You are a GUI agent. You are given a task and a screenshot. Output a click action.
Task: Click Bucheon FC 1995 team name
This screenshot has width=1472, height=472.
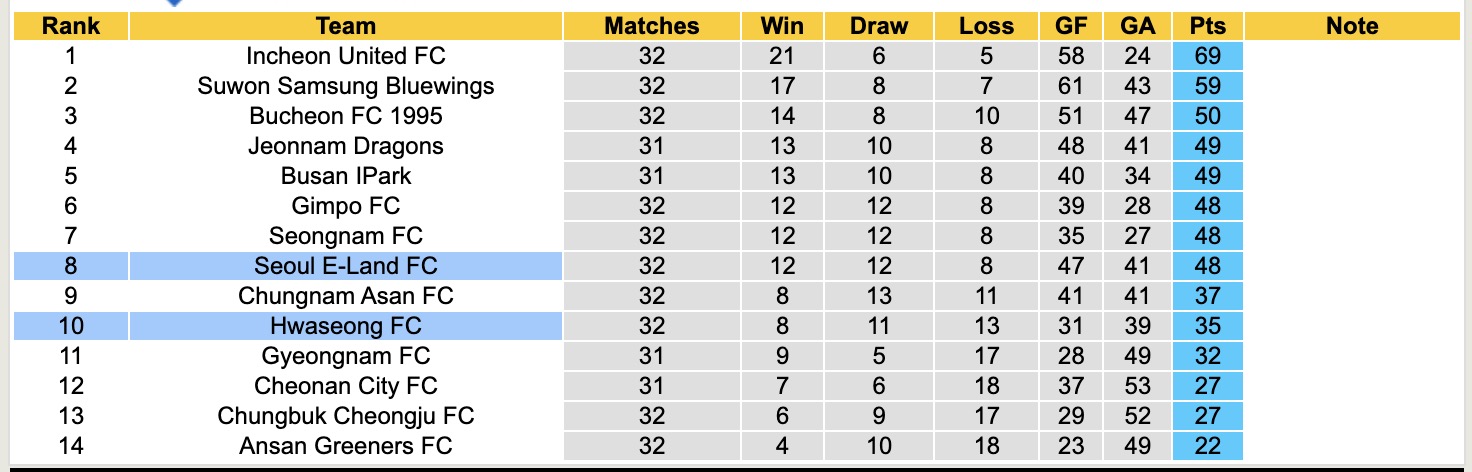[345, 116]
